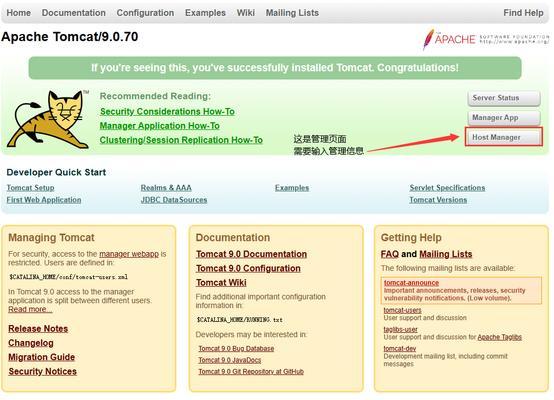
Task: Open the Tomcat Versions link
Action: point(438,200)
